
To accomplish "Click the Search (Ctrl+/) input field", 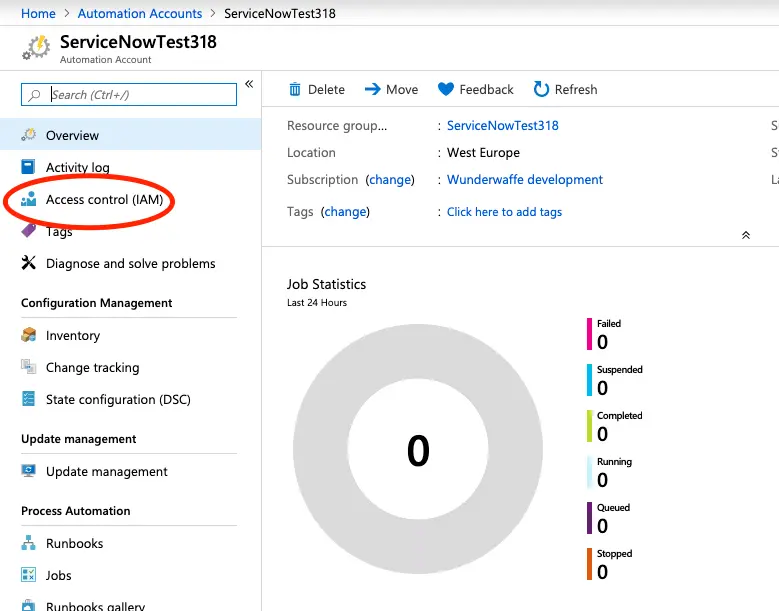I will [129, 94].
